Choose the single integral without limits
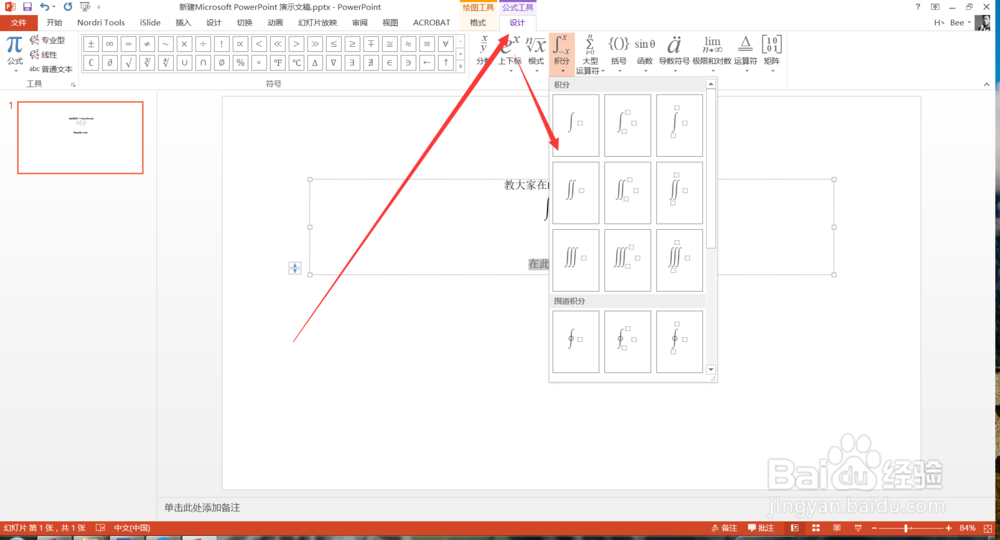This screenshot has height=540, width=1000. coord(576,125)
